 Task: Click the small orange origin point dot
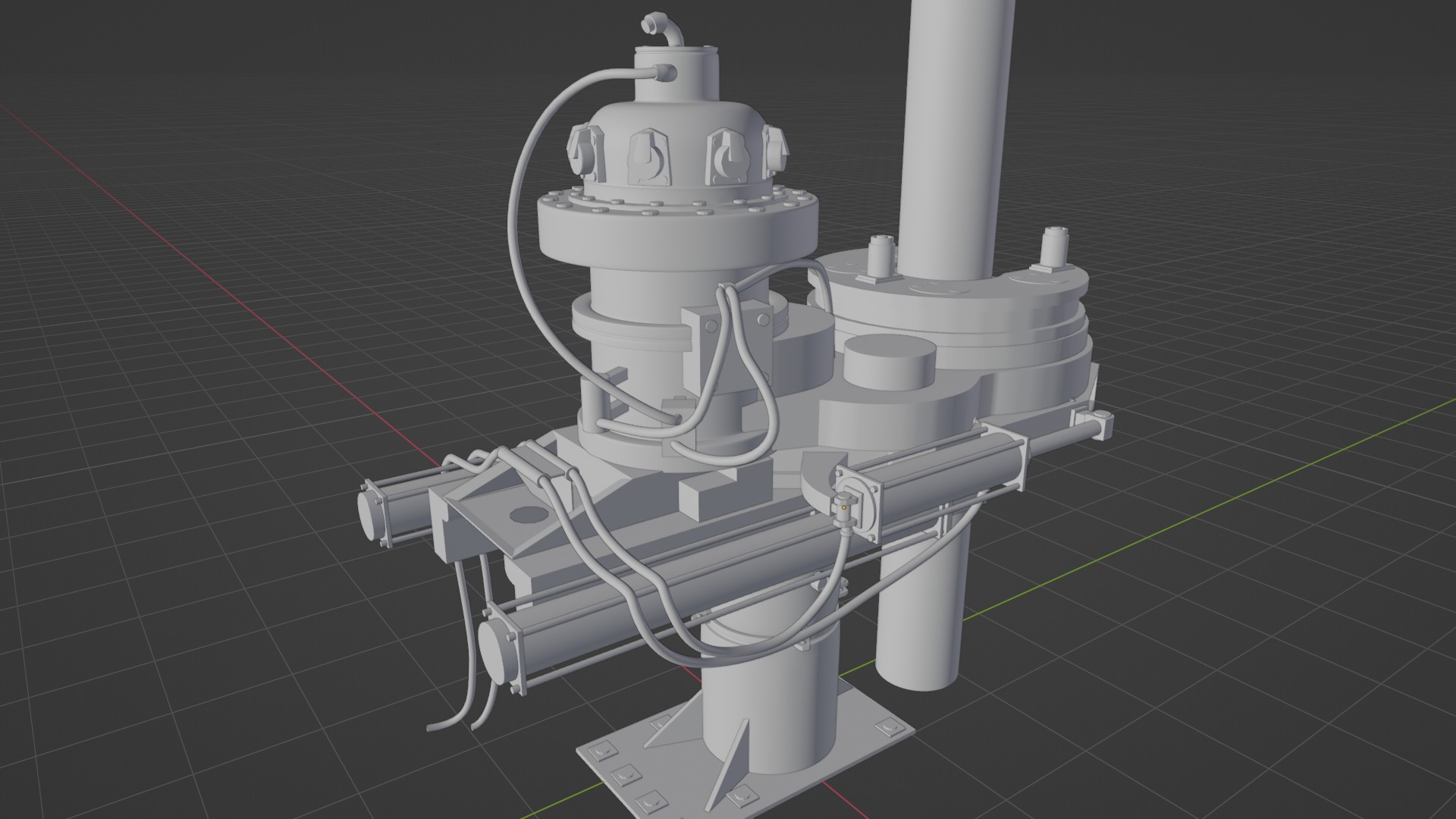844,507
